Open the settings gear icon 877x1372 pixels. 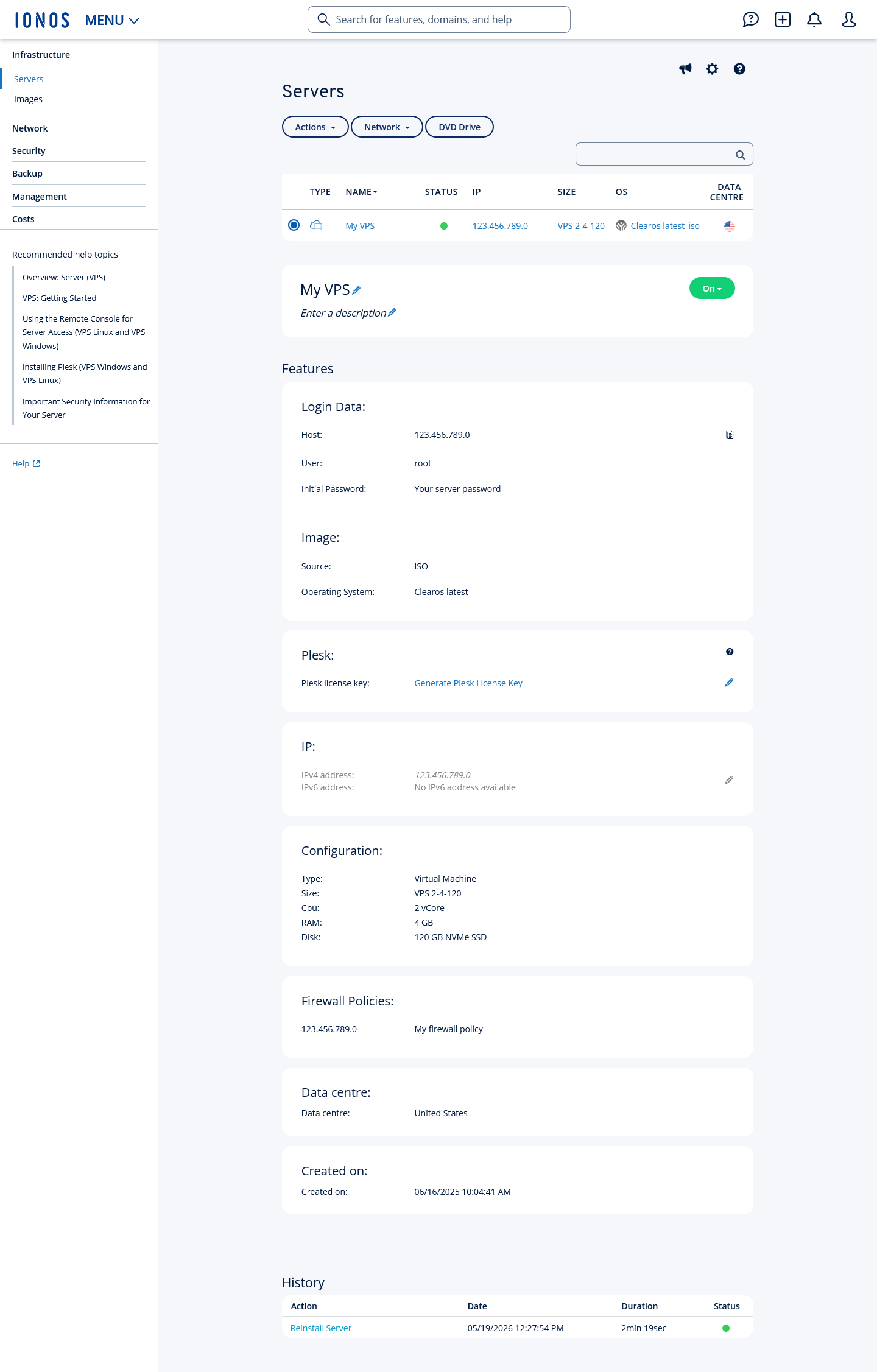pyautogui.click(x=712, y=69)
